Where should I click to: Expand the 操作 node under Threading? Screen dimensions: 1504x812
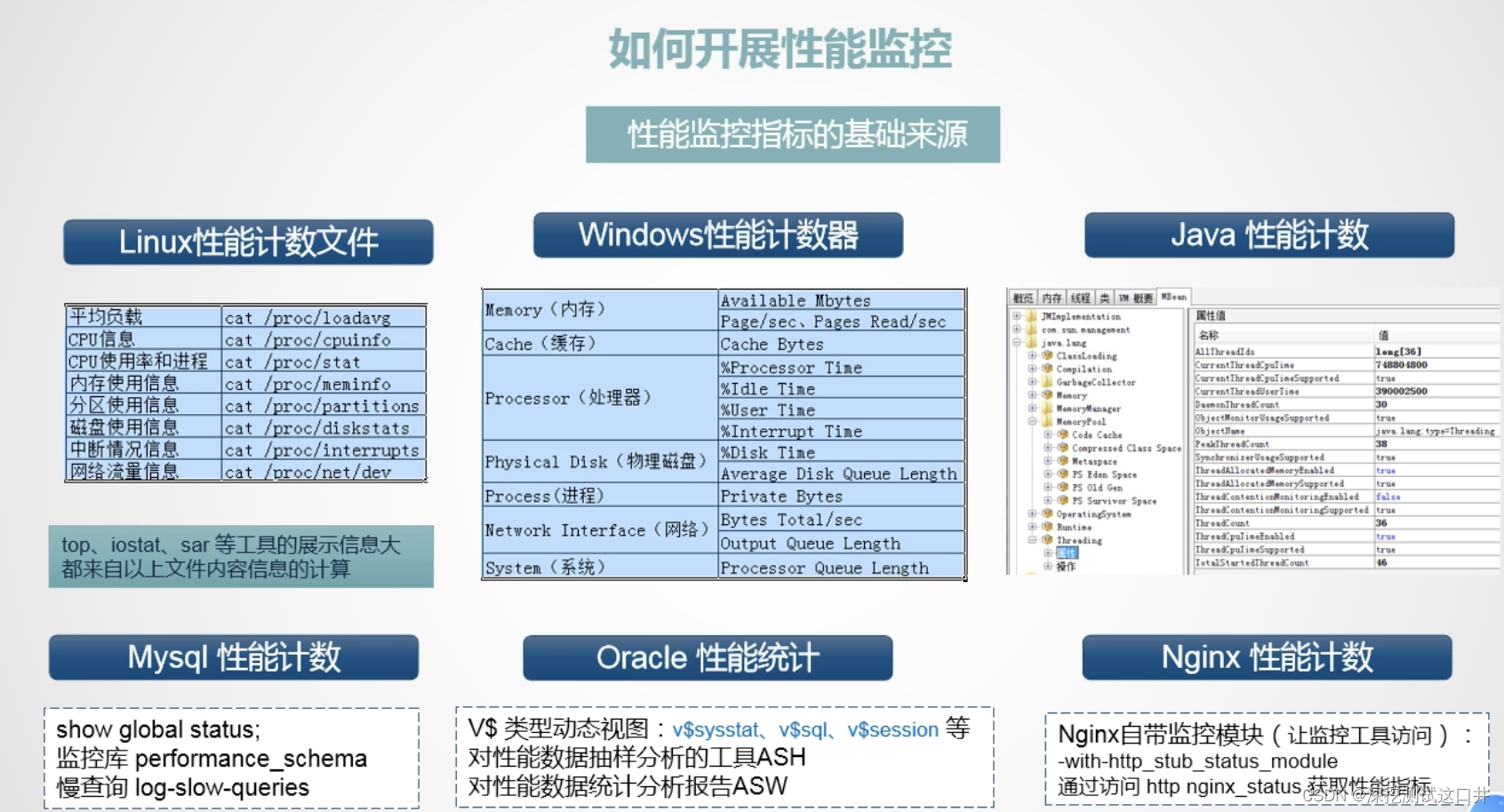pyautogui.click(x=1048, y=566)
